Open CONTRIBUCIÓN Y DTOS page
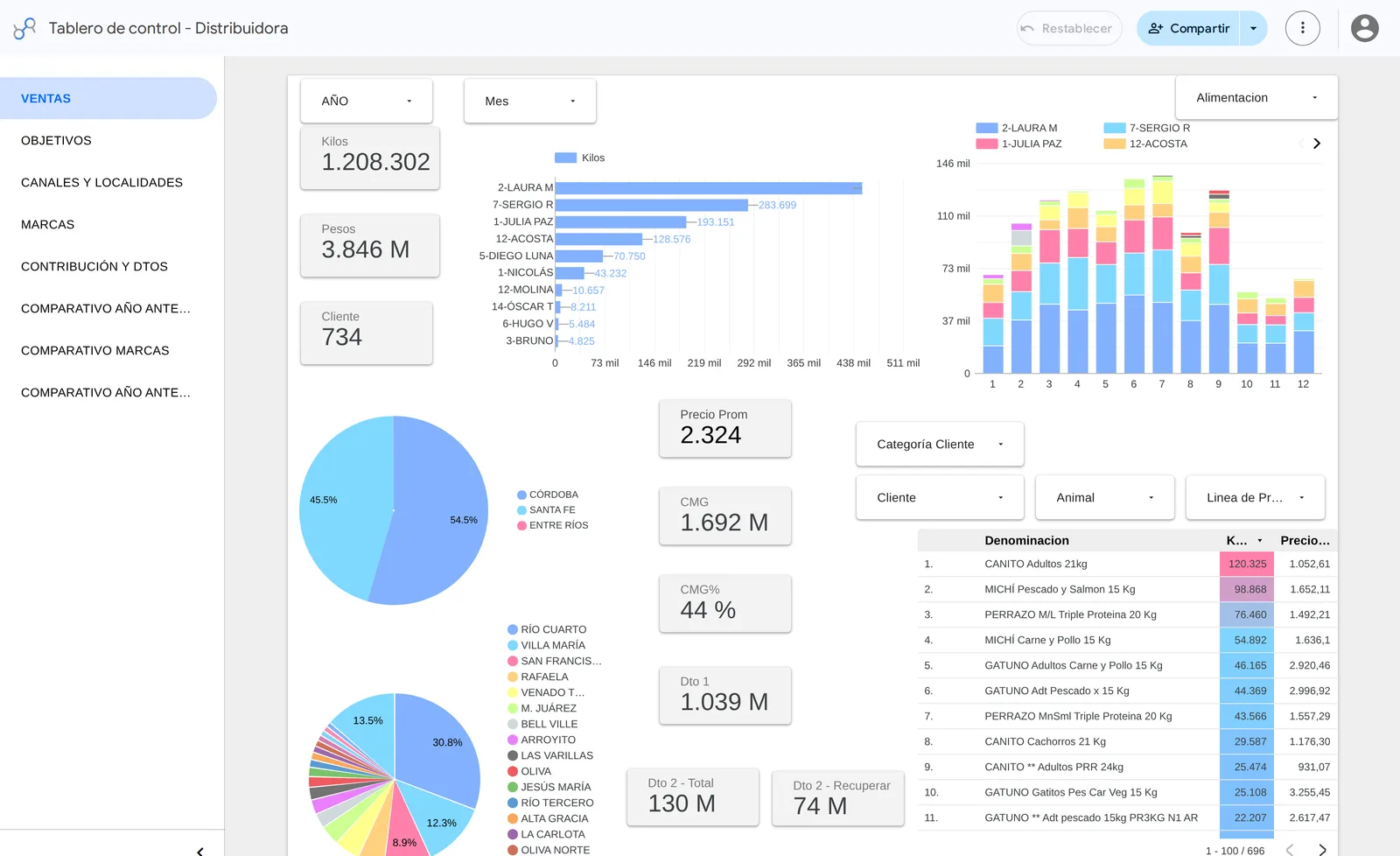1400x856 pixels. tap(108, 266)
